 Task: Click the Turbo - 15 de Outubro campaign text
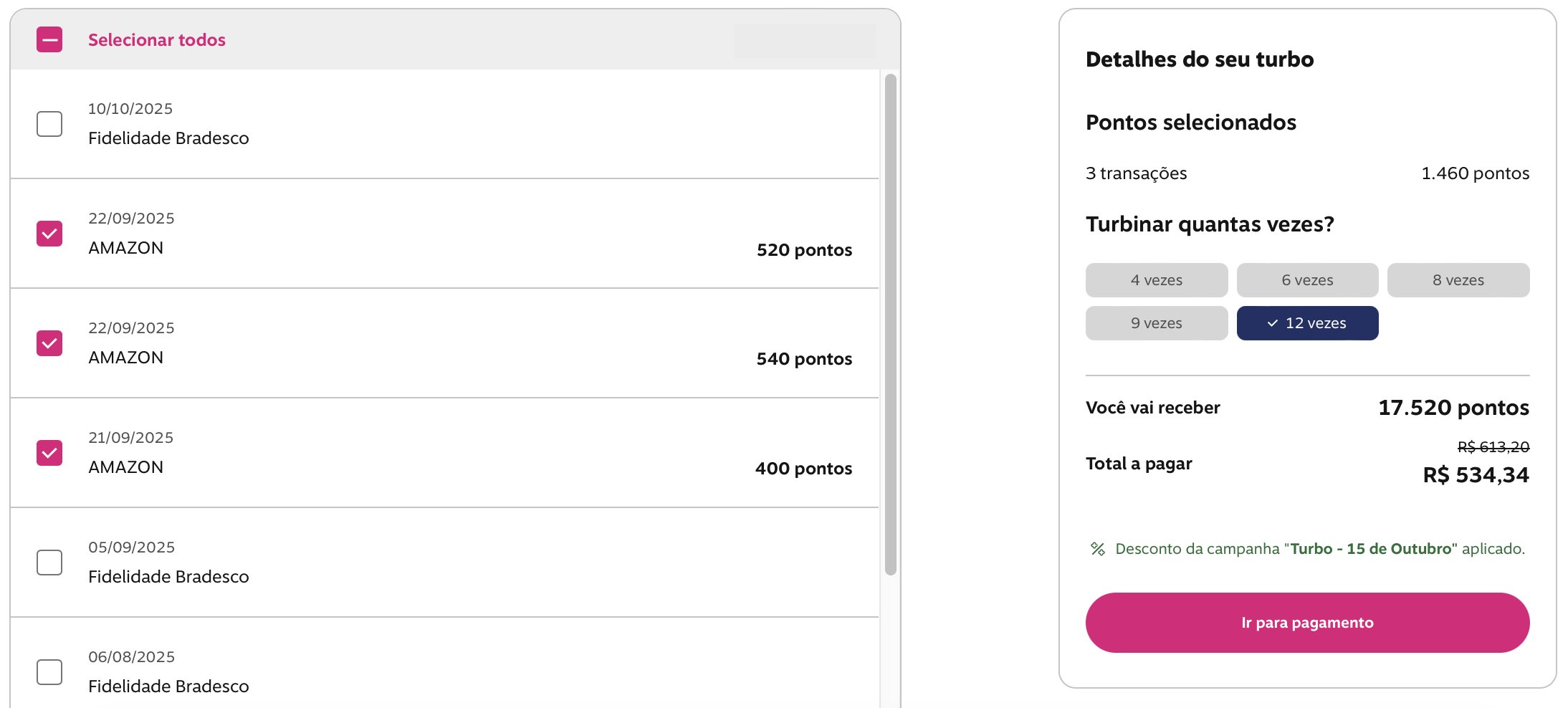(1370, 549)
